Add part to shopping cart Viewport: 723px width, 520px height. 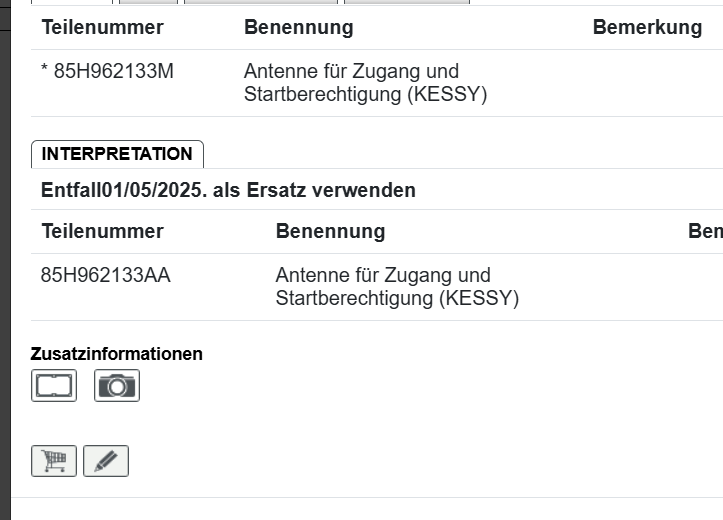[54, 461]
